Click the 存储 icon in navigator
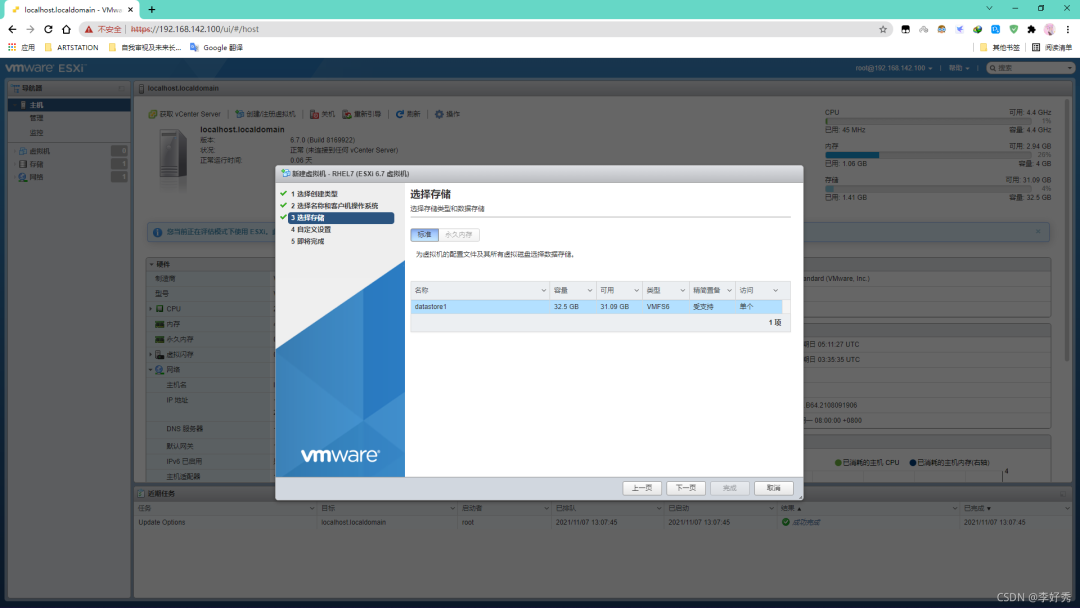The width and height of the screenshot is (1080, 608). click(23, 164)
